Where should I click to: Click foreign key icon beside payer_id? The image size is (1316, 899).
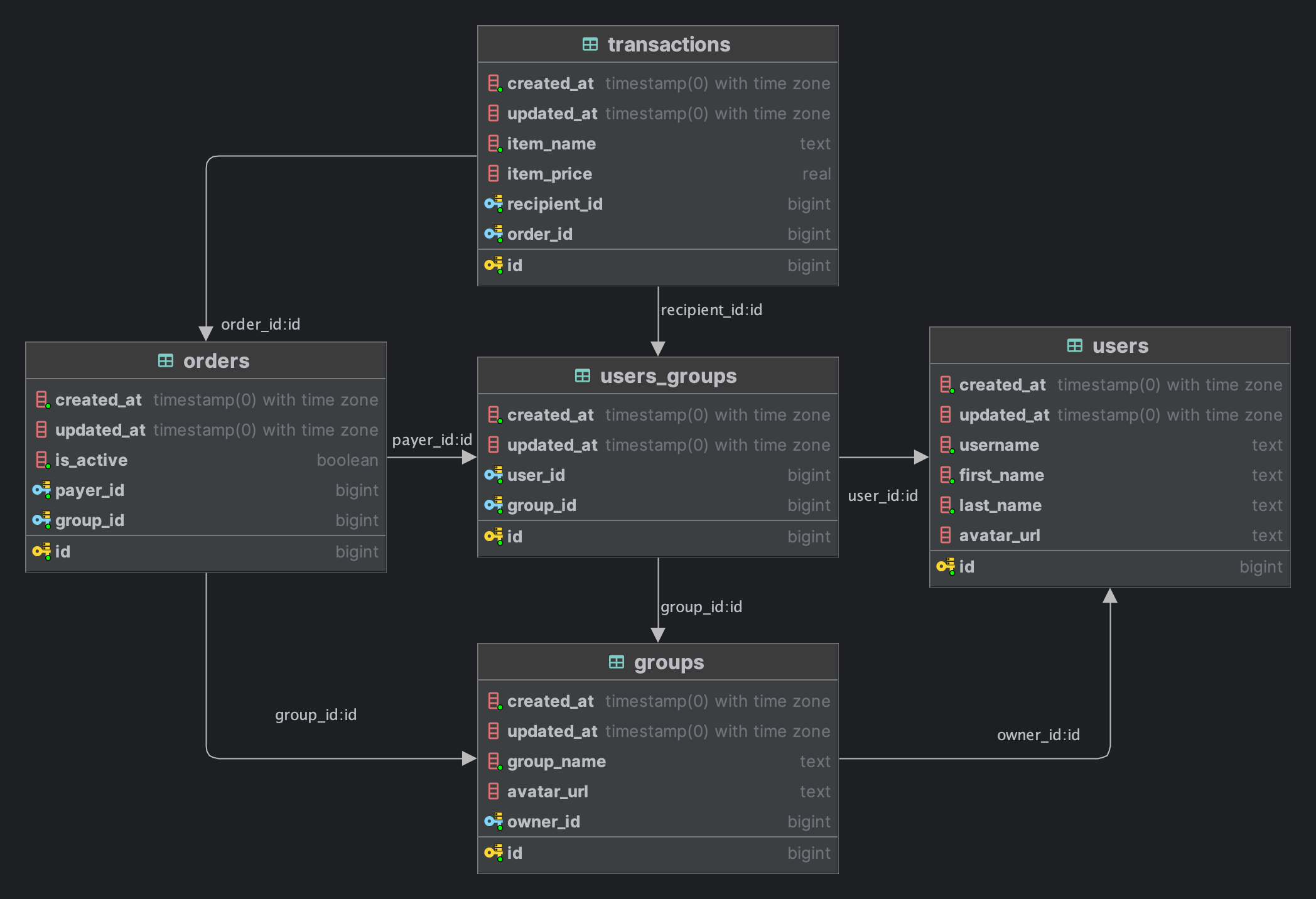[x=41, y=490]
